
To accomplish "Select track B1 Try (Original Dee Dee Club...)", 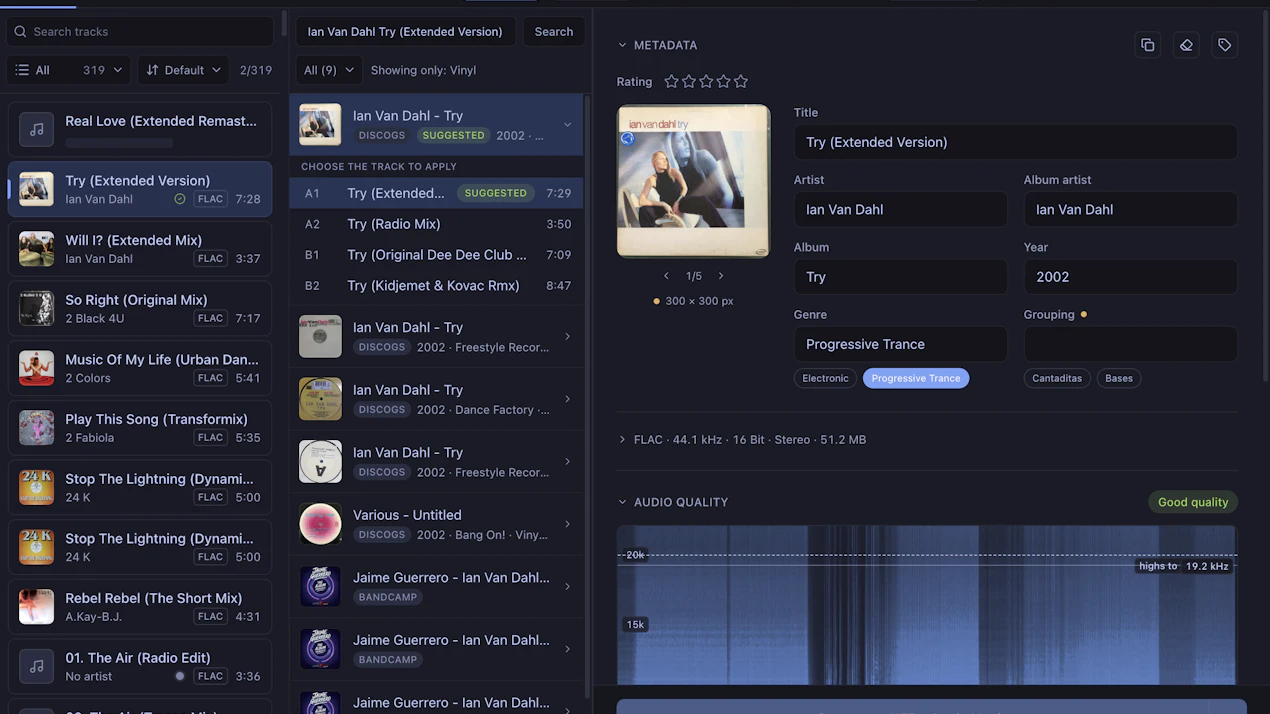I will [x=436, y=255].
